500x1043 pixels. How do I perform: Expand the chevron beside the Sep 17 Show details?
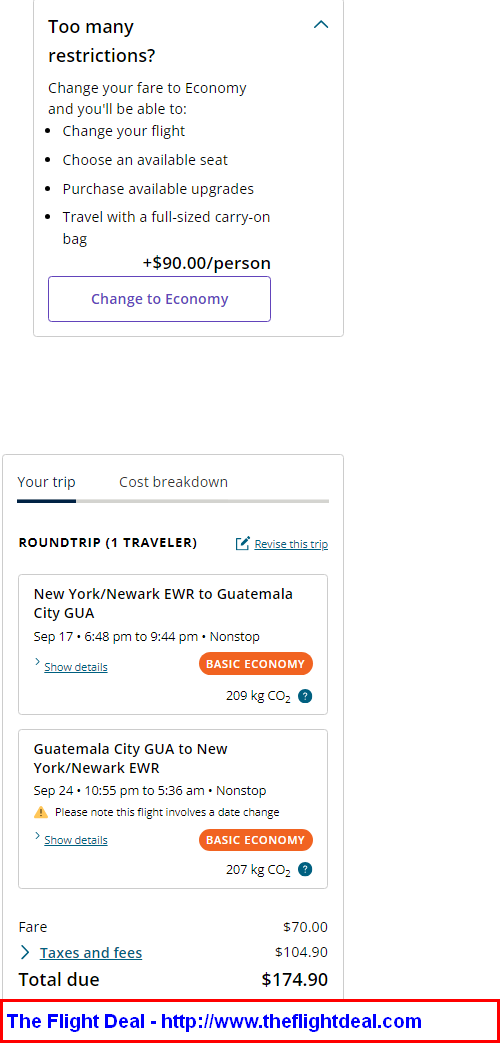[x=37, y=663]
